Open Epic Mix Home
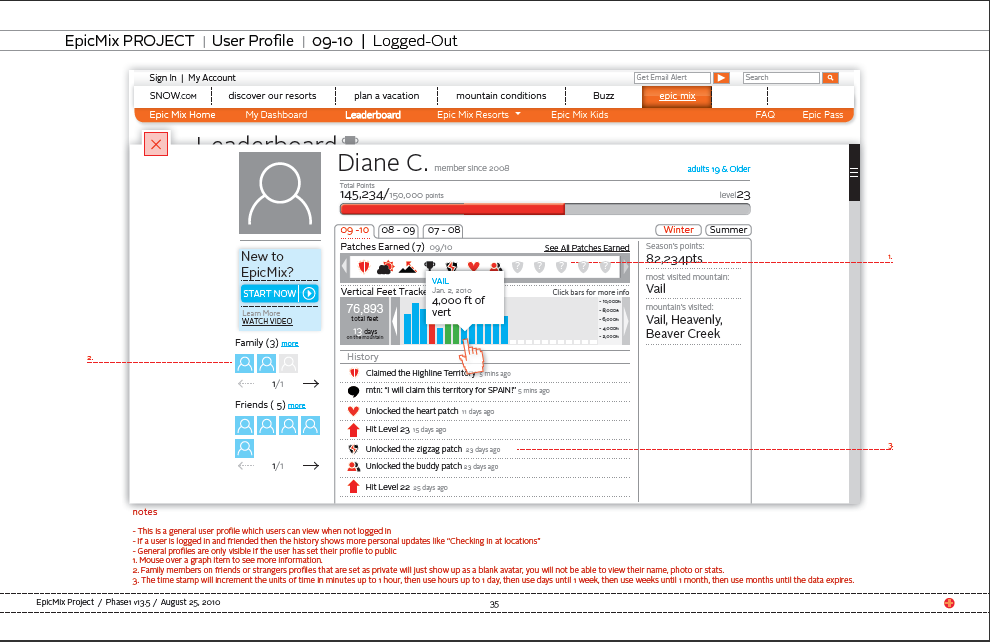Viewport: 990px width, 642px height. tap(182, 115)
